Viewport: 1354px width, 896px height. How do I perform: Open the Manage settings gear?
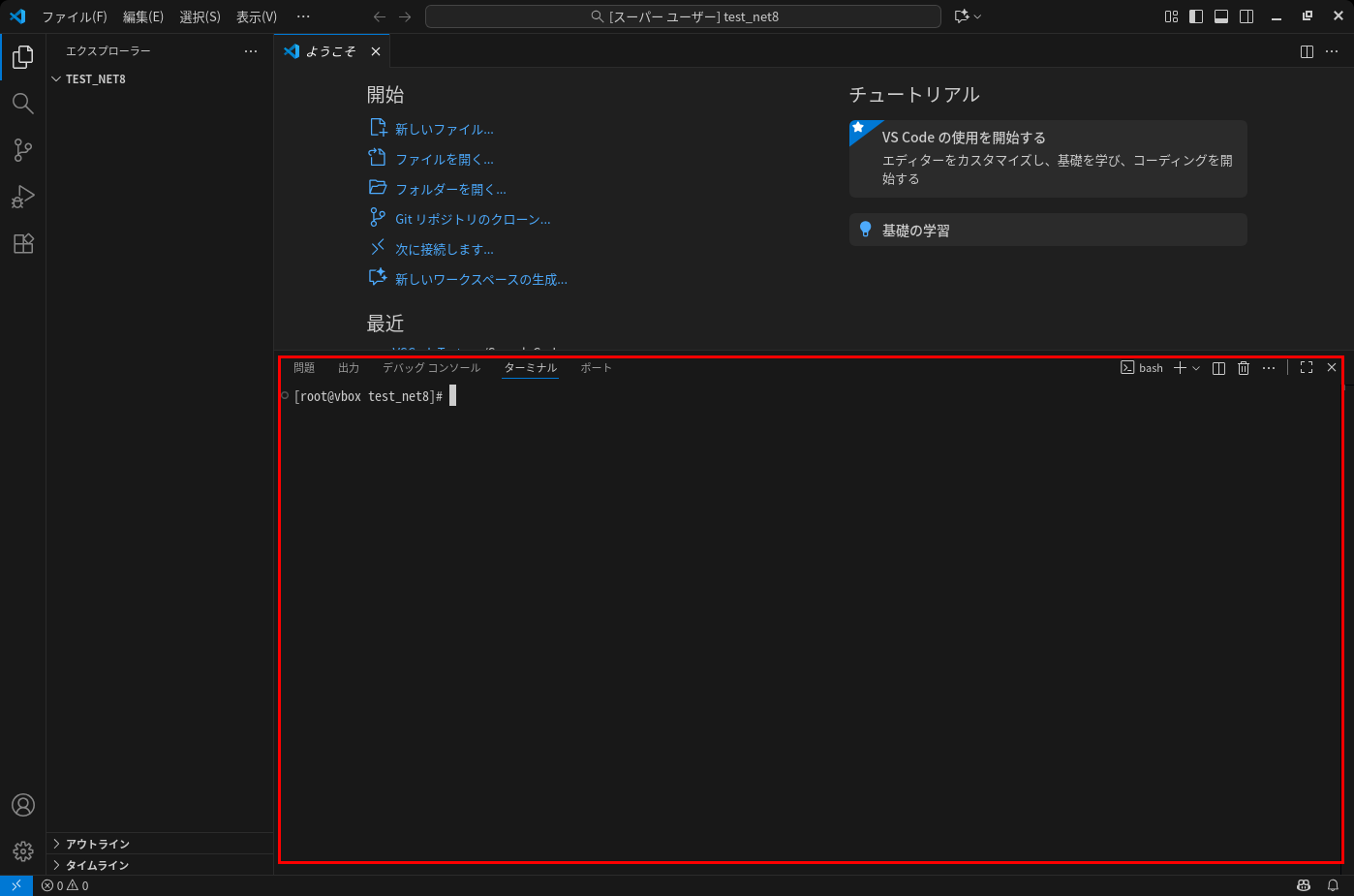click(23, 851)
